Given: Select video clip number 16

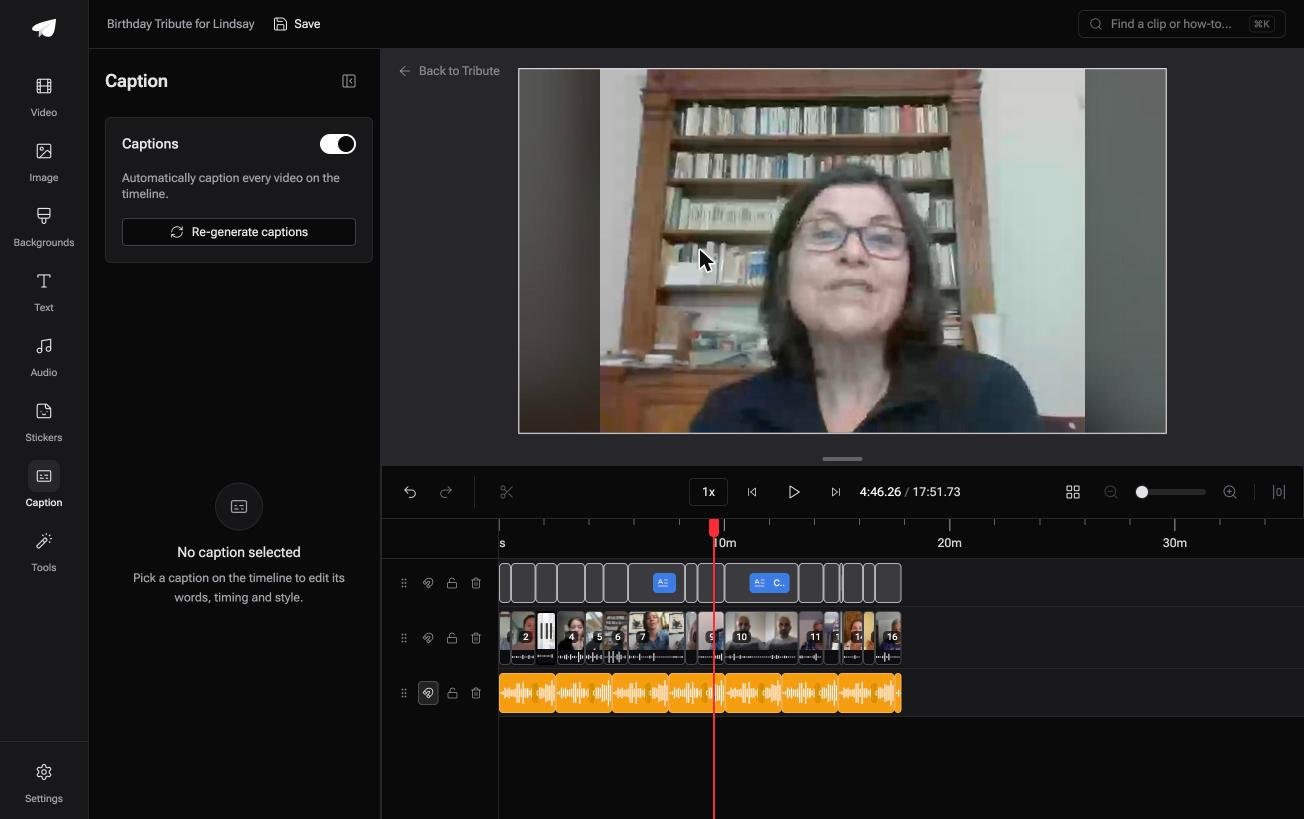Looking at the screenshot, I should 888,638.
